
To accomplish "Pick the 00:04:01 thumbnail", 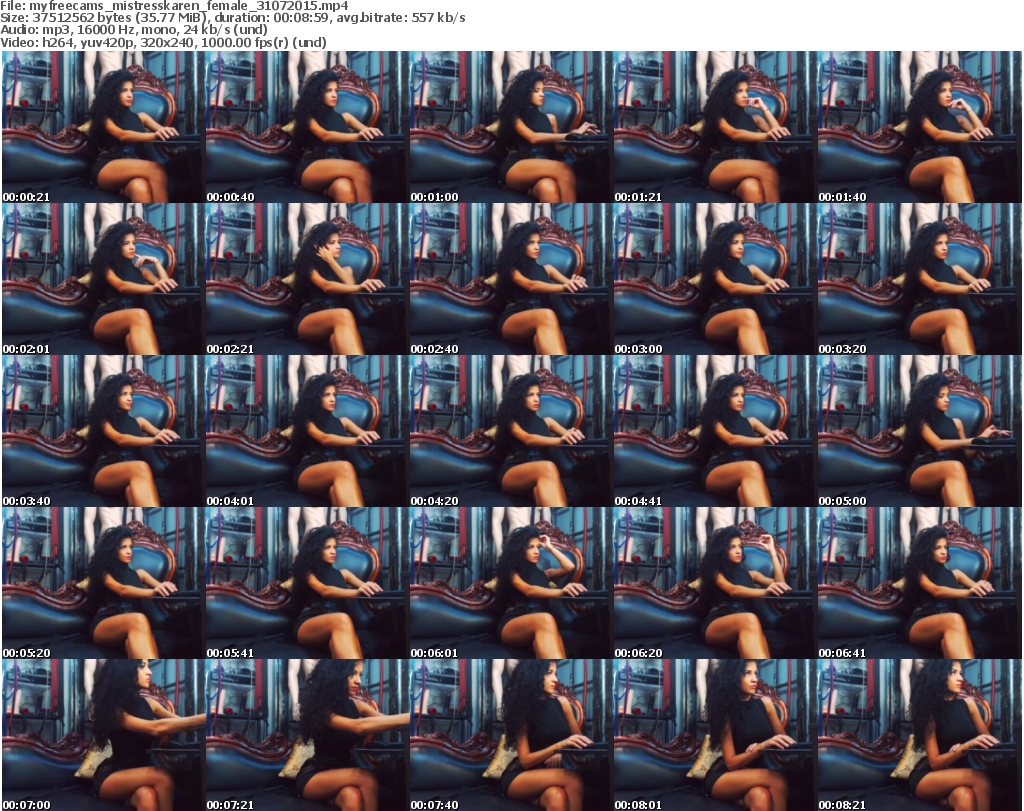I will pyautogui.click(x=308, y=431).
